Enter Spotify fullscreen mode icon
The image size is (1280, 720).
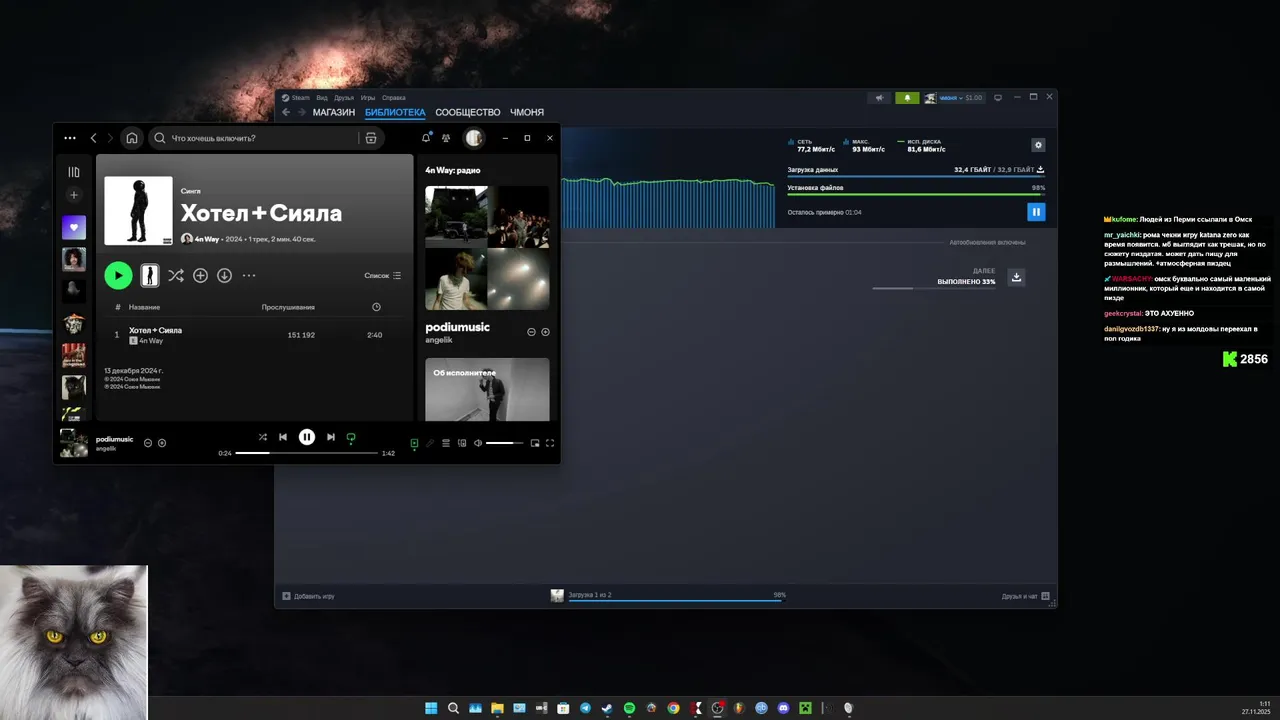pyautogui.click(x=550, y=443)
